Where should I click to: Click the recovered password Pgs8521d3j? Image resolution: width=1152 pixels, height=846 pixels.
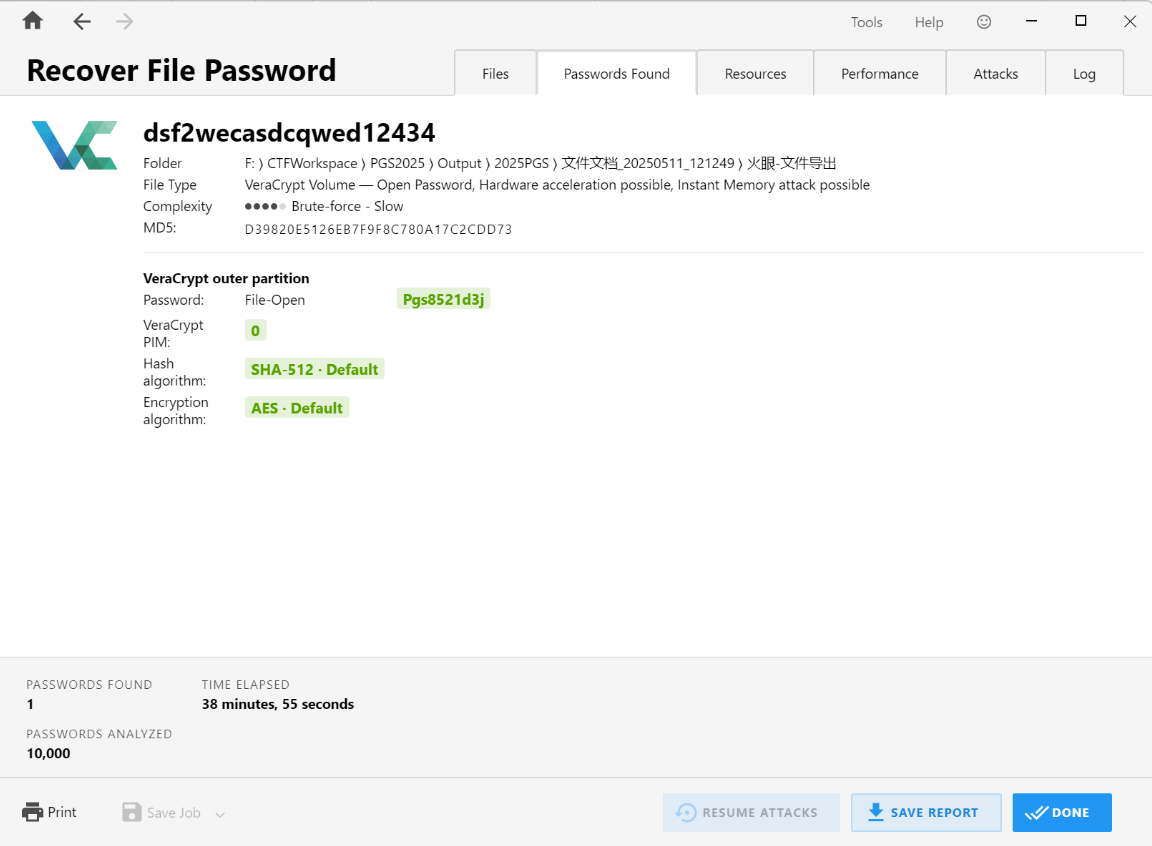point(443,300)
